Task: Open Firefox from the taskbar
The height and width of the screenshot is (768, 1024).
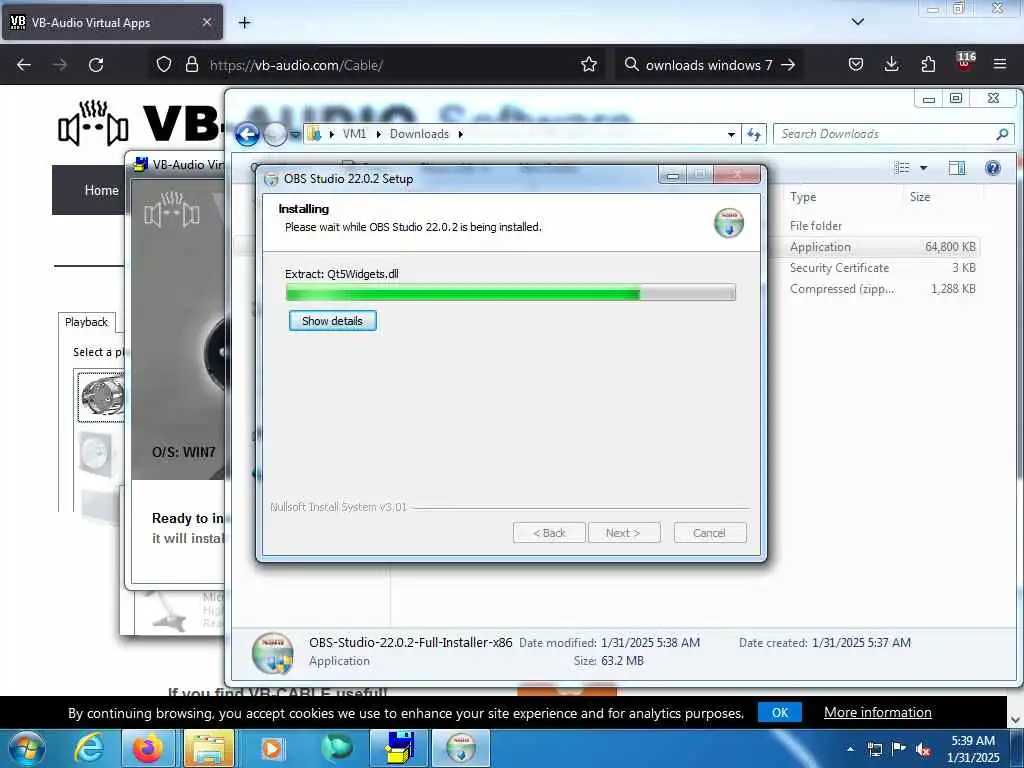Action: click(148, 748)
